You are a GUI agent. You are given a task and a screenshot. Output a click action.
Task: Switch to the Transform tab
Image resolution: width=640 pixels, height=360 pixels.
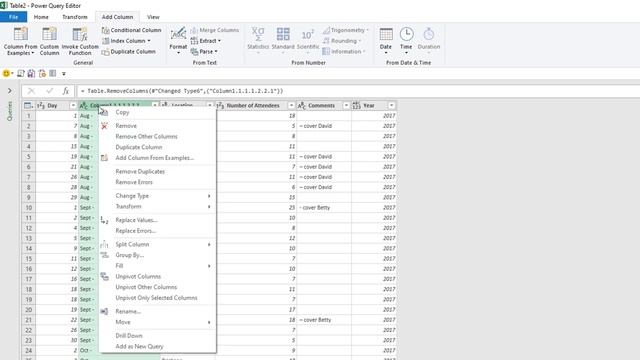(75, 17)
